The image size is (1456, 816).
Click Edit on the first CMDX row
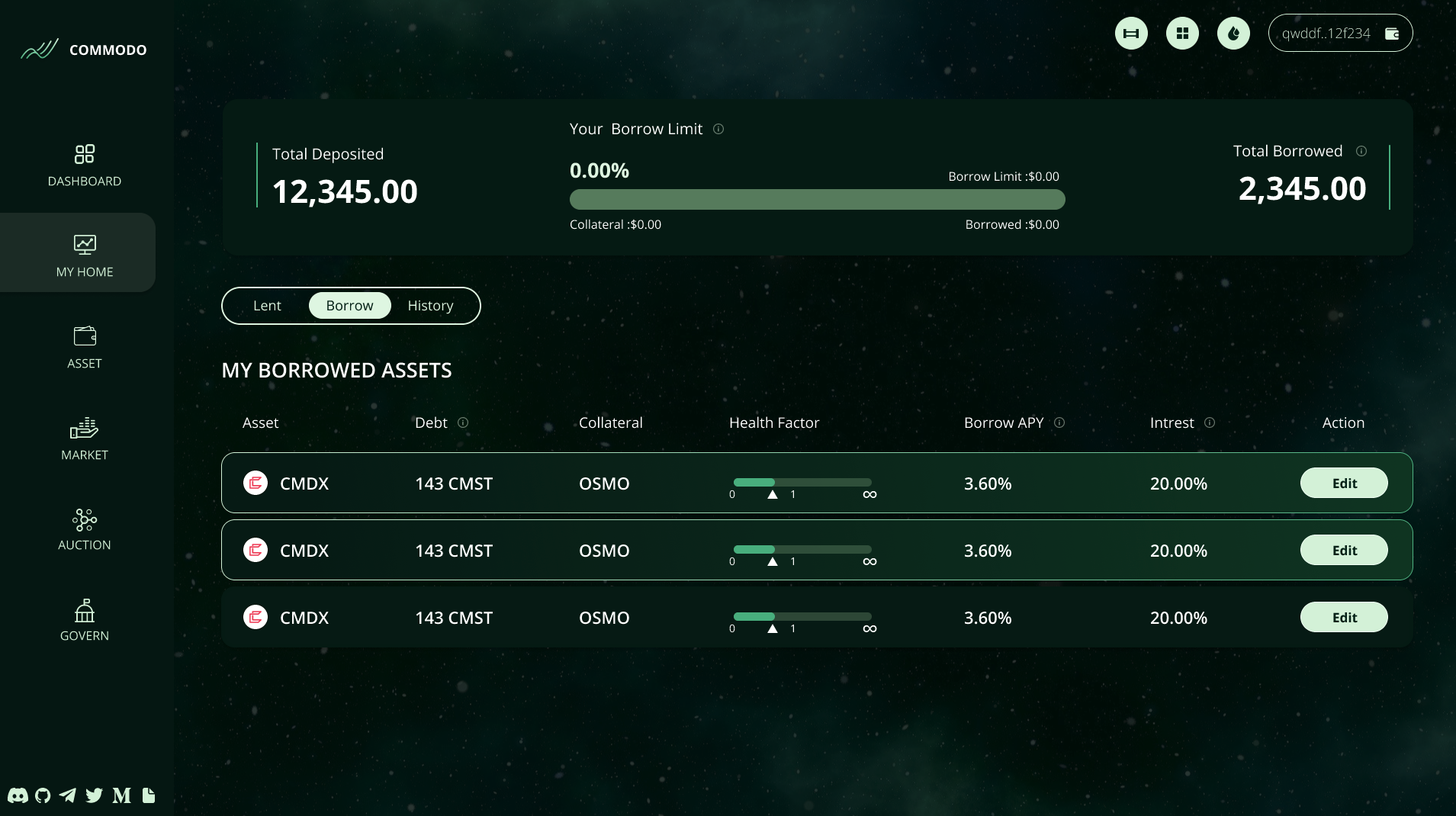click(1343, 483)
